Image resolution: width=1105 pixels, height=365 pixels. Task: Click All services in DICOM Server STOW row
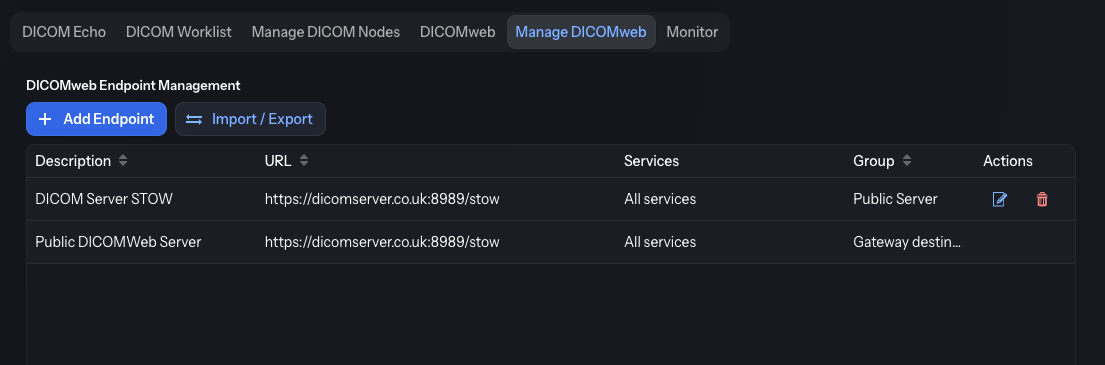(660, 199)
